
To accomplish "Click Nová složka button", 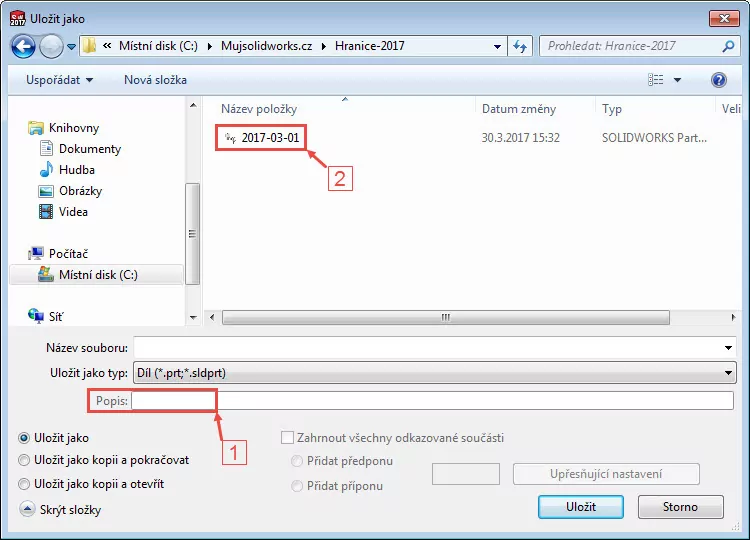I will pos(155,80).
